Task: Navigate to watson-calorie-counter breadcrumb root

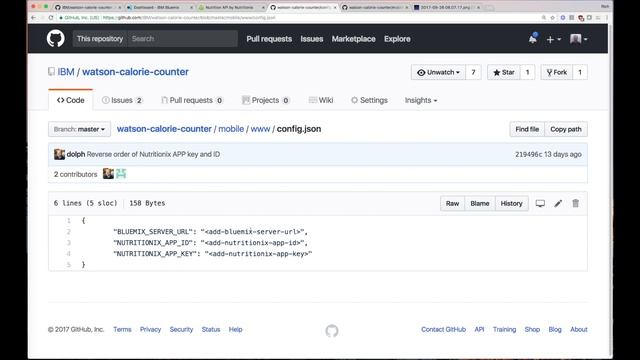Action: point(164,129)
